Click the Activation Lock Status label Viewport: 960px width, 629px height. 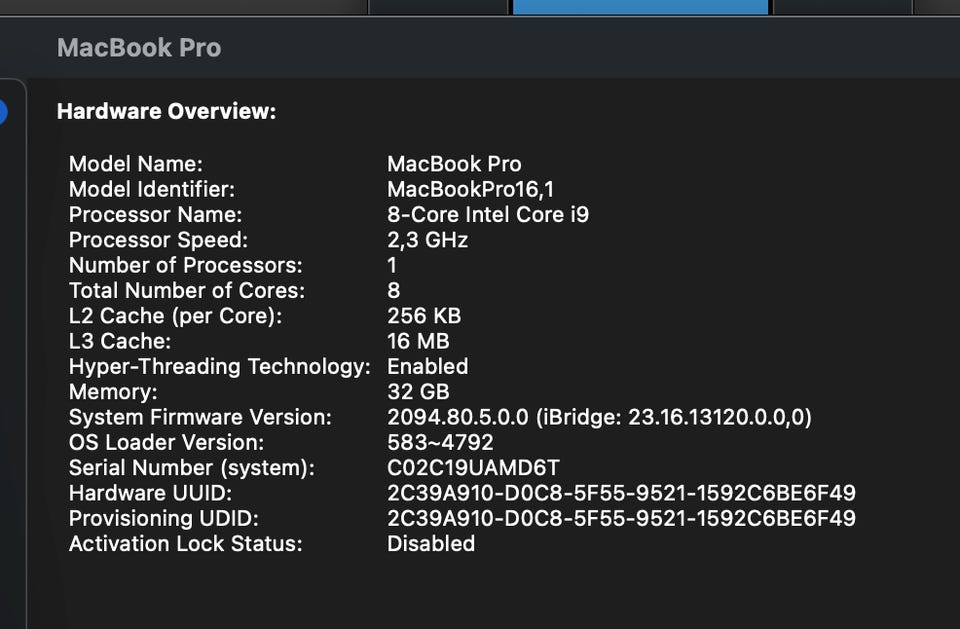[186, 544]
